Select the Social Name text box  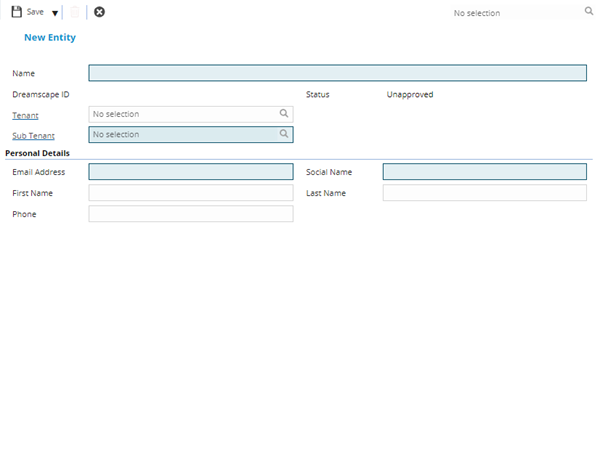click(484, 172)
